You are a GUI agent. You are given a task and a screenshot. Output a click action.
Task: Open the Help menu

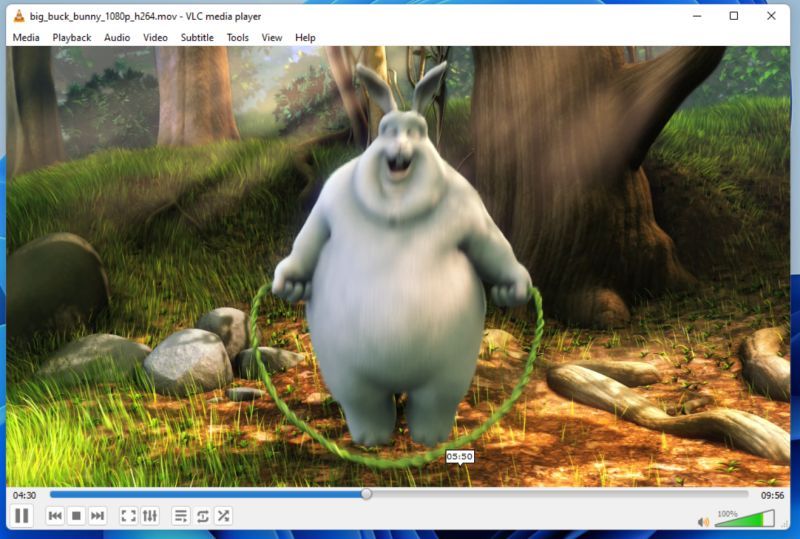305,37
